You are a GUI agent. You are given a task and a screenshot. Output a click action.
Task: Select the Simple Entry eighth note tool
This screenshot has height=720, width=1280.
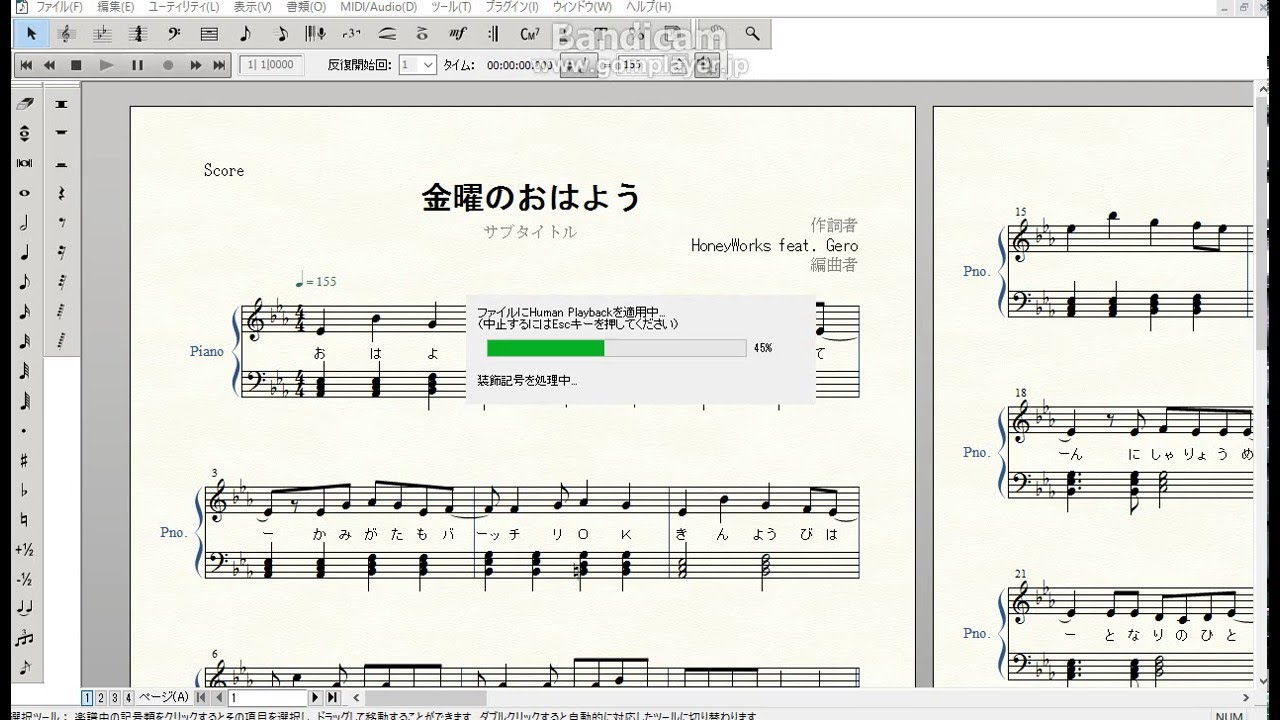245,34
